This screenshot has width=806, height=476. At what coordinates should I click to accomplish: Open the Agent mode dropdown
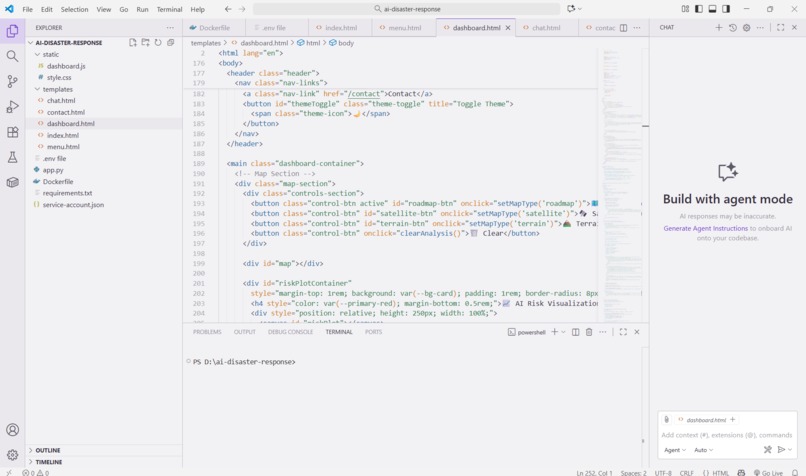675,450
